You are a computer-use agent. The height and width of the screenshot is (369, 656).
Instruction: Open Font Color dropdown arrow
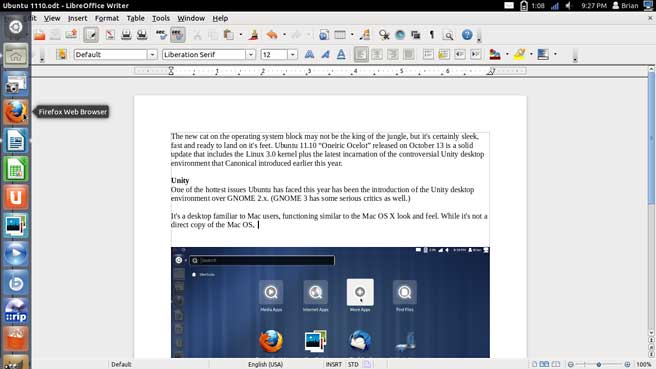pos(507,54)
